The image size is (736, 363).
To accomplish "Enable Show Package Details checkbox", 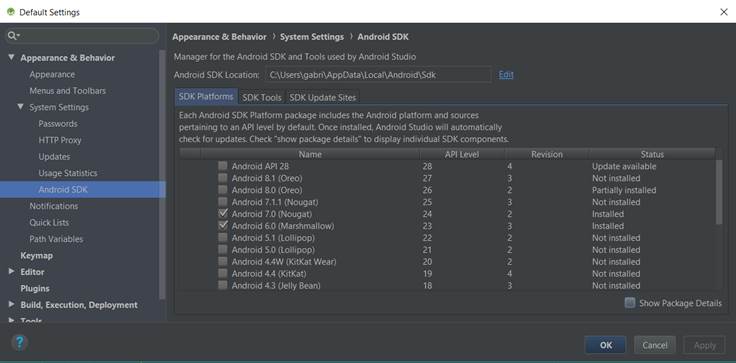I will 630,303.
